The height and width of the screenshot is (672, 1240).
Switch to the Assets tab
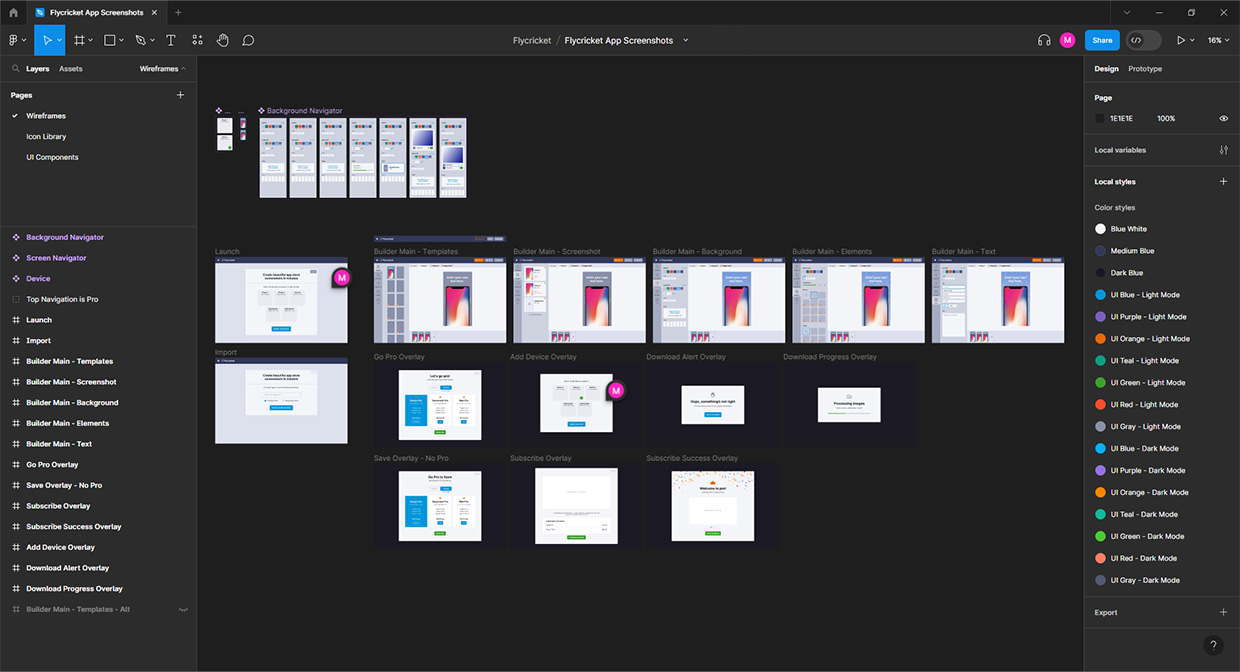pos(71,69)
